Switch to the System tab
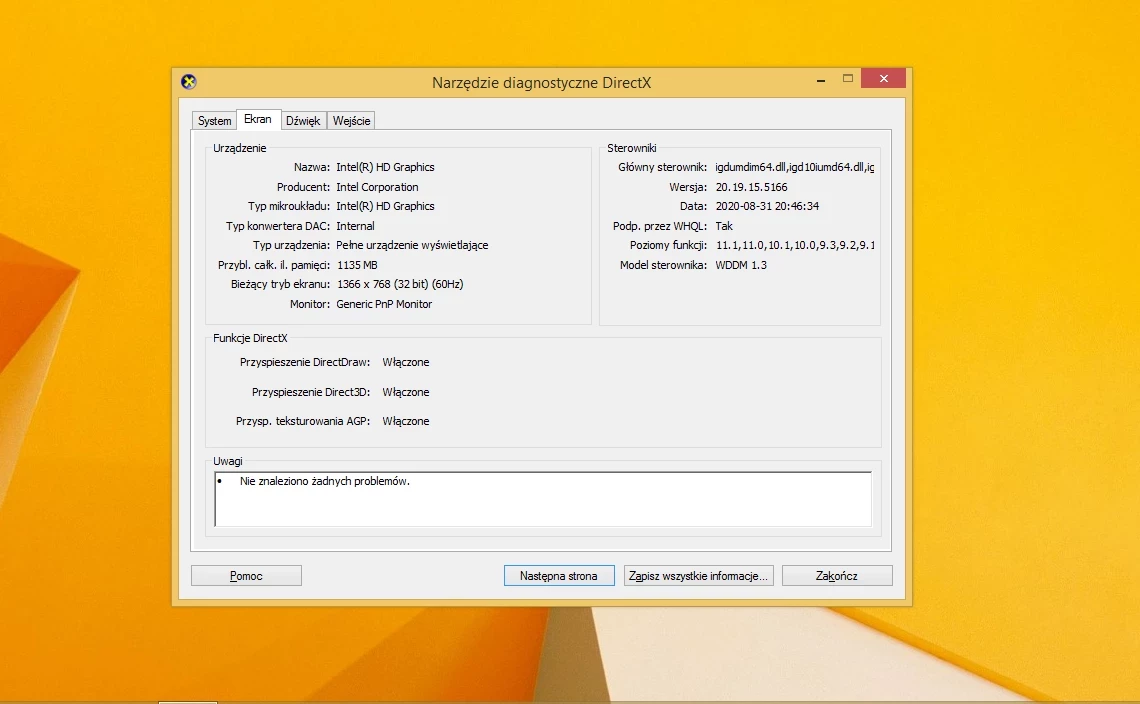Screen dimensions: 1140x704 click(x=214, y=121)
